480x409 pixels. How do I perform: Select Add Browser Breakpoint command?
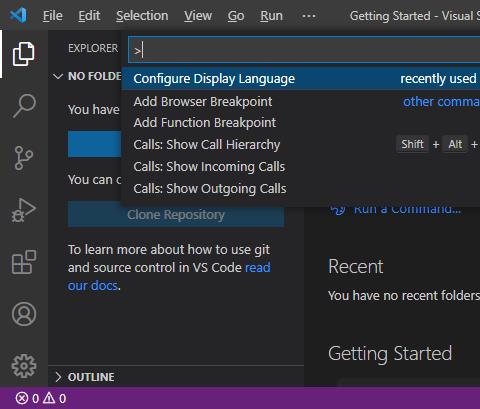(x=301, y=101)
